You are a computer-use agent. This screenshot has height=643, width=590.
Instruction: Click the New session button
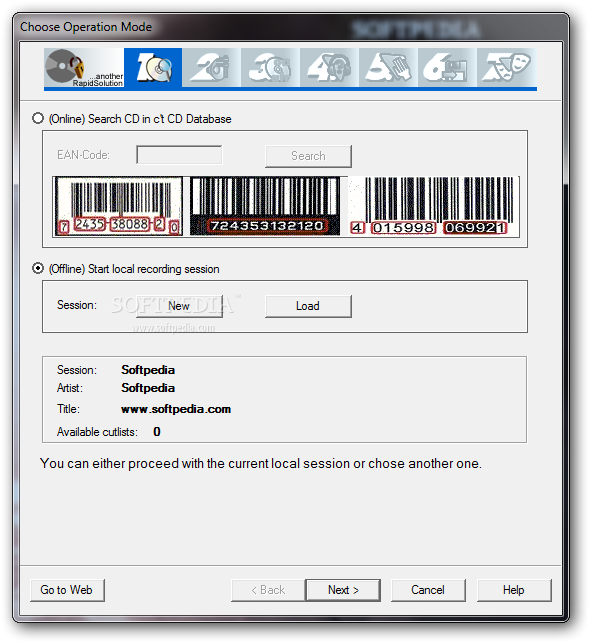coord(179,306)
